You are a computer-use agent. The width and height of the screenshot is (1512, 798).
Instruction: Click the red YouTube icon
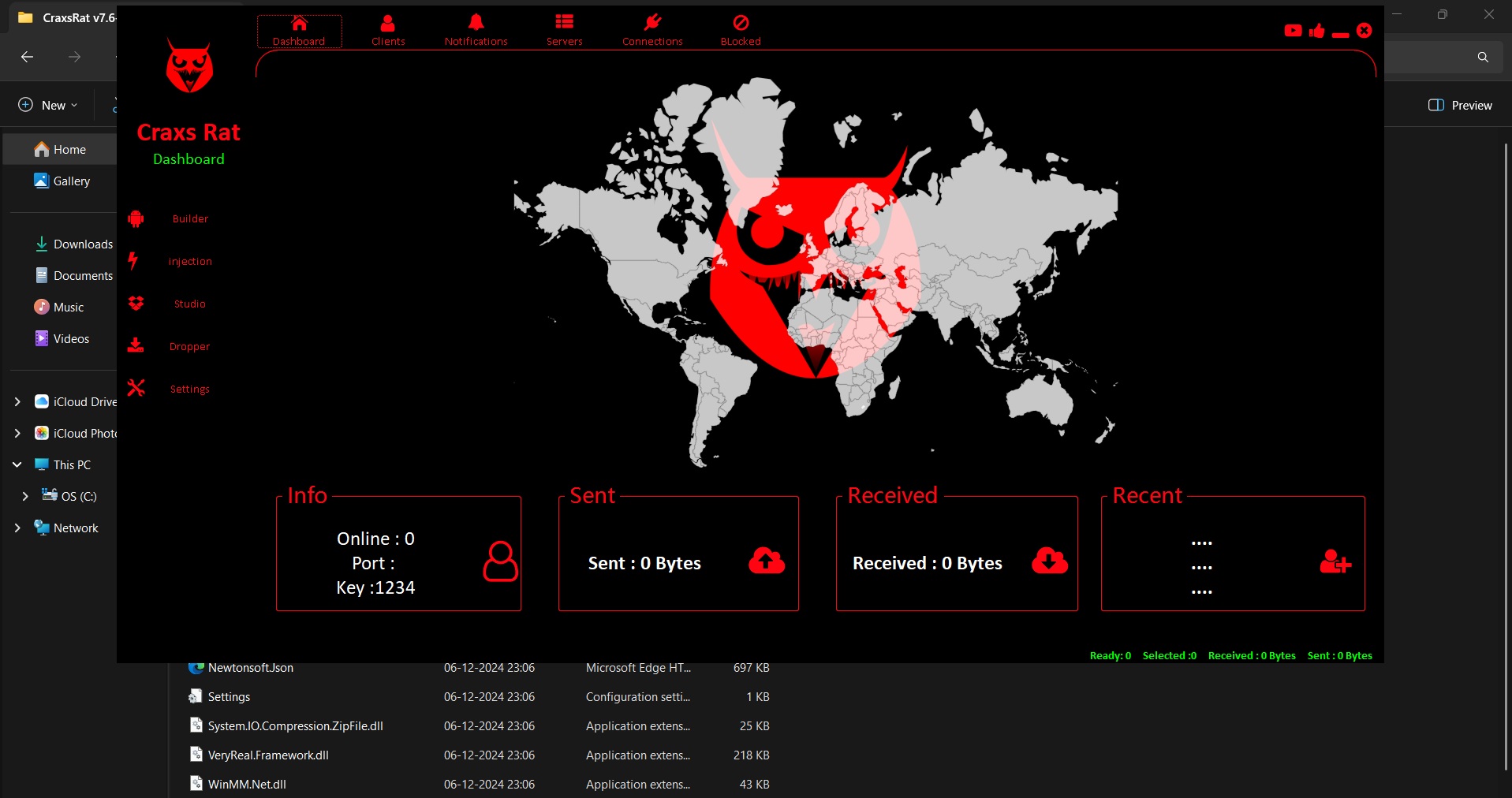[x=1293, y=31]
